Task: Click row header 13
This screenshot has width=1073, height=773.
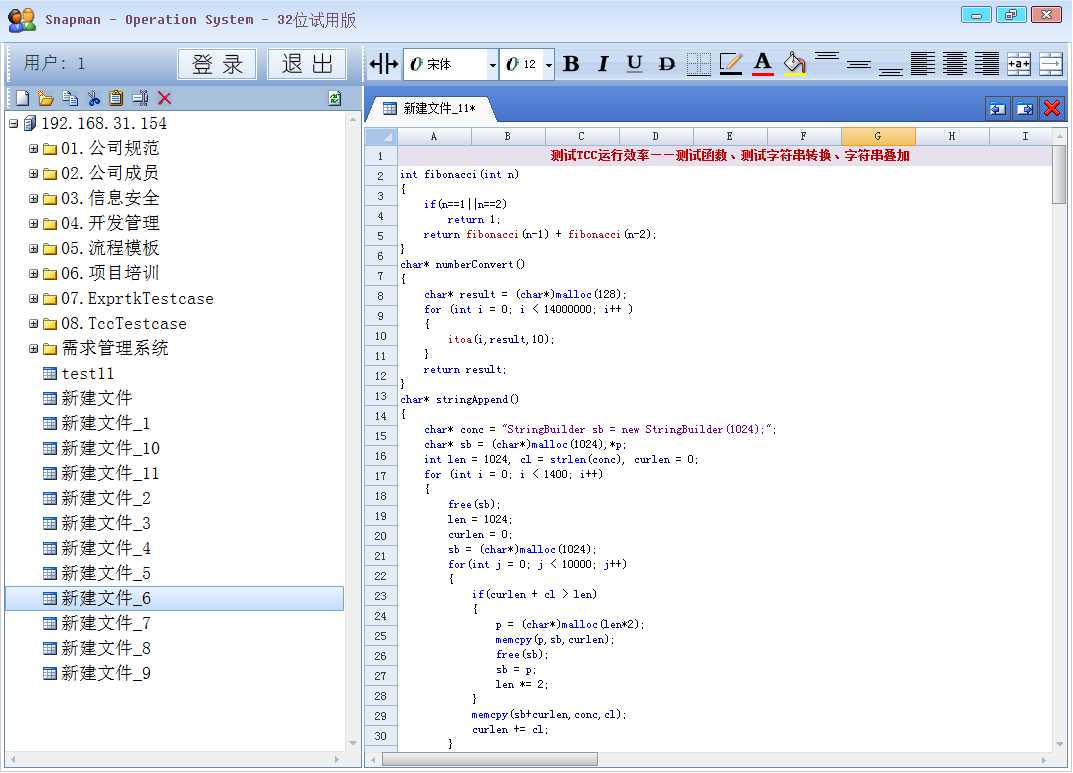Action: click(381, 396)
